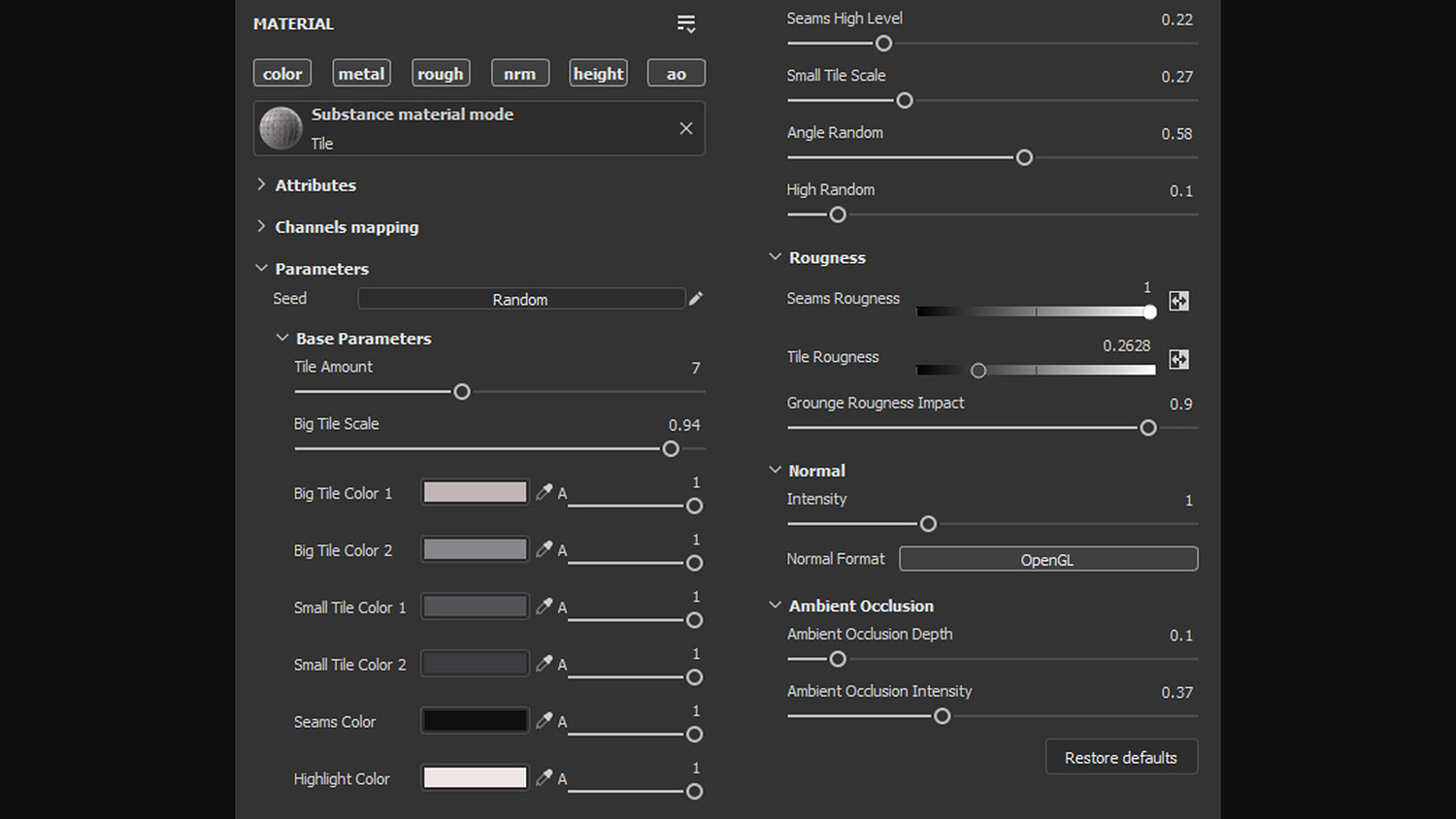Image resolution: width=1456 pixels, height=819 pixels.
Task: Collapse the Ambient Occlusion section
Action: [x=776, y=606]
